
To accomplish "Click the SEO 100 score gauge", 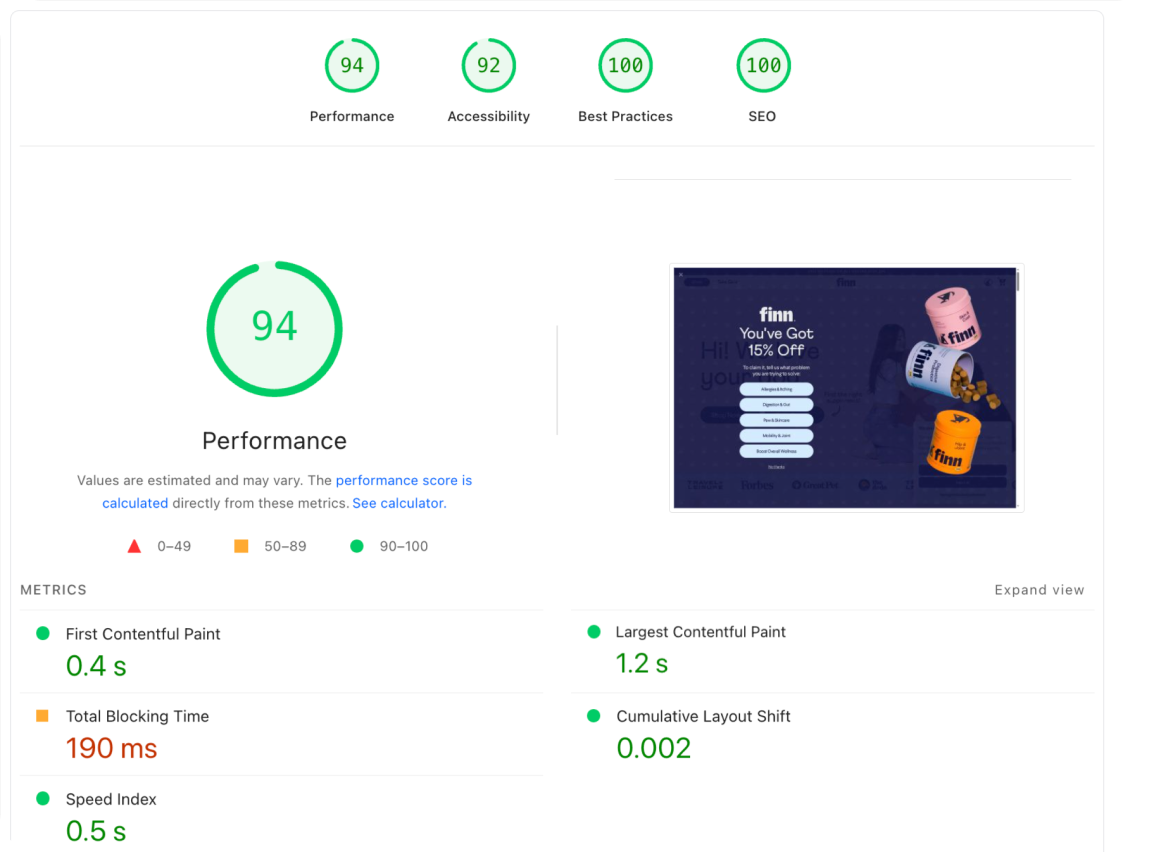I will pos(763,66).
